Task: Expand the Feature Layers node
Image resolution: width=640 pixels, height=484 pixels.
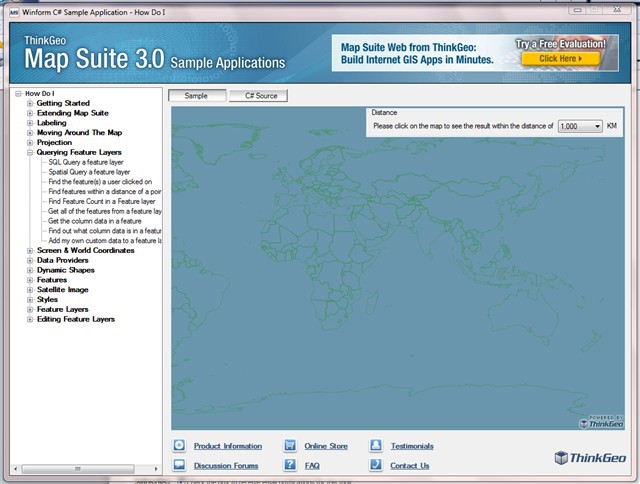Action: click(x=30, y=309)
